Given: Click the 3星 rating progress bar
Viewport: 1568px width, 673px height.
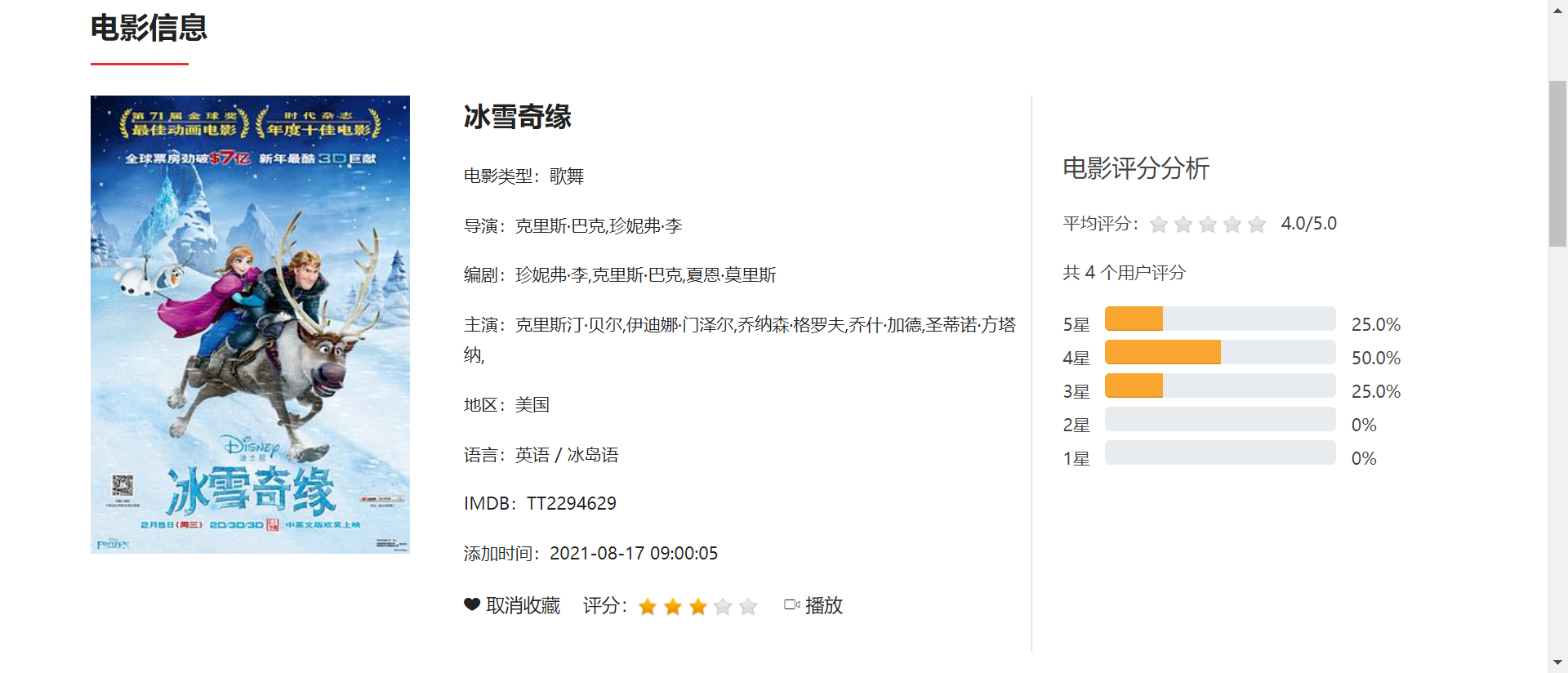Looking at the screenshot, I should (1220, 386).
